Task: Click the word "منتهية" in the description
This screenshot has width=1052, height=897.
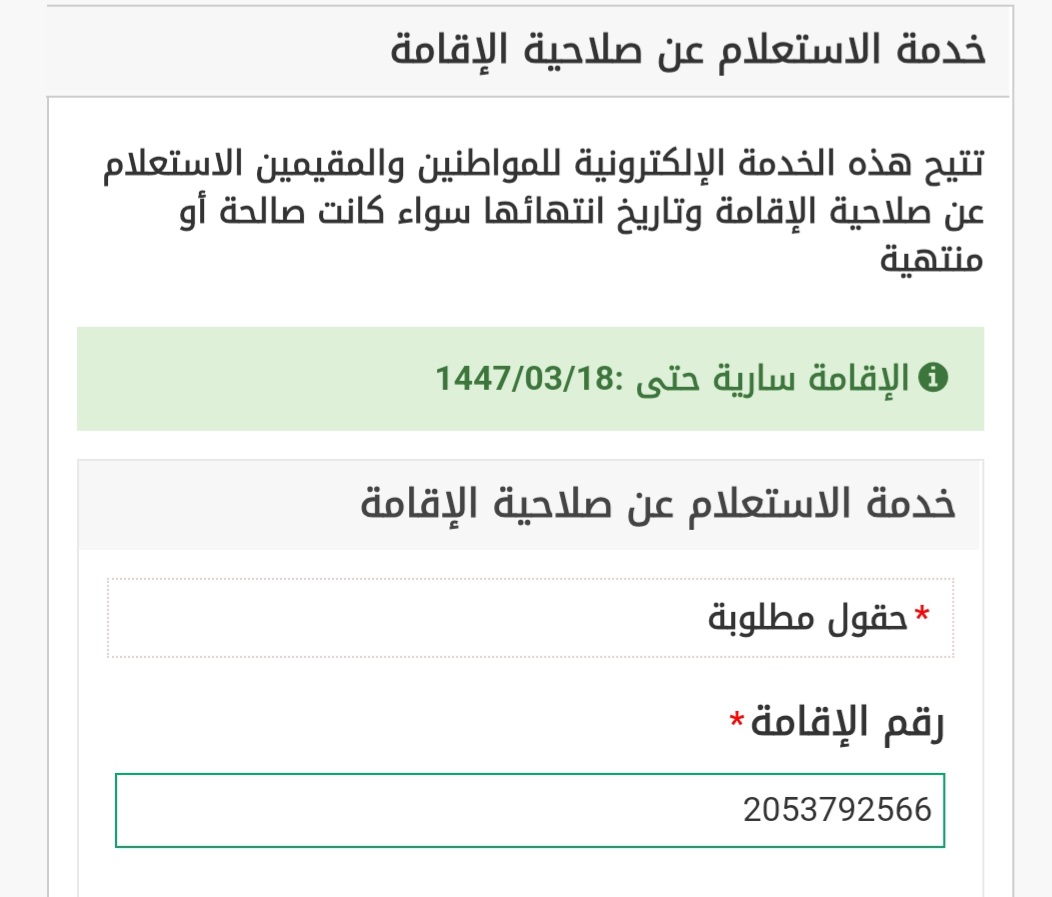Action: pyautogui.click(x=932, y=261)
